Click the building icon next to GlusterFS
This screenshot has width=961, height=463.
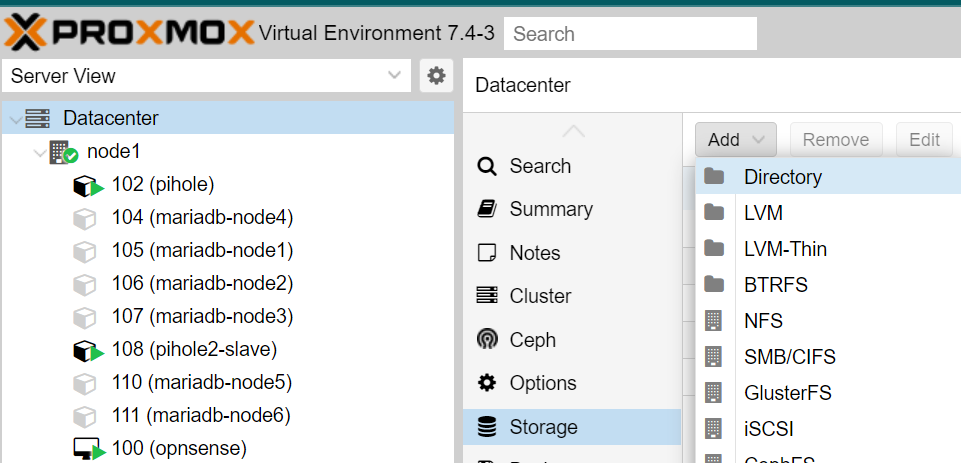coord(713,392)
